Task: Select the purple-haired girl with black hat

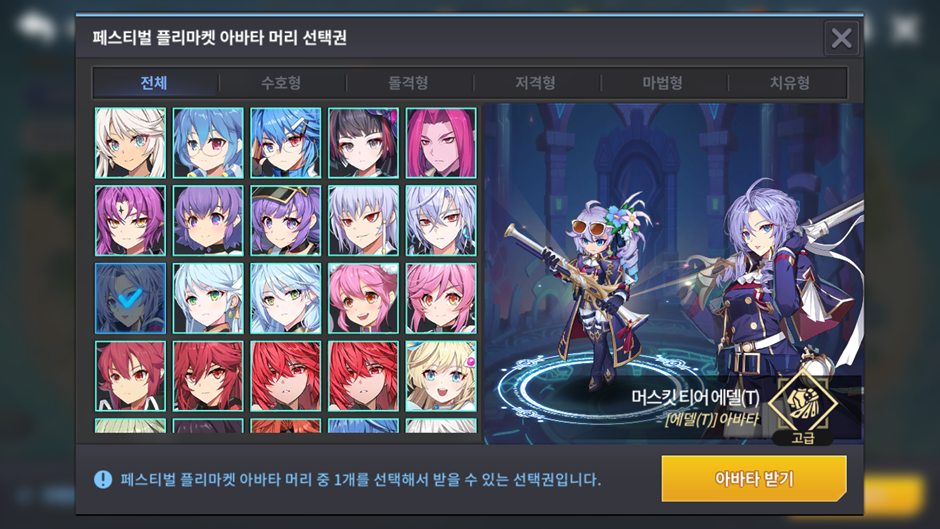Action: coord(285,221)
